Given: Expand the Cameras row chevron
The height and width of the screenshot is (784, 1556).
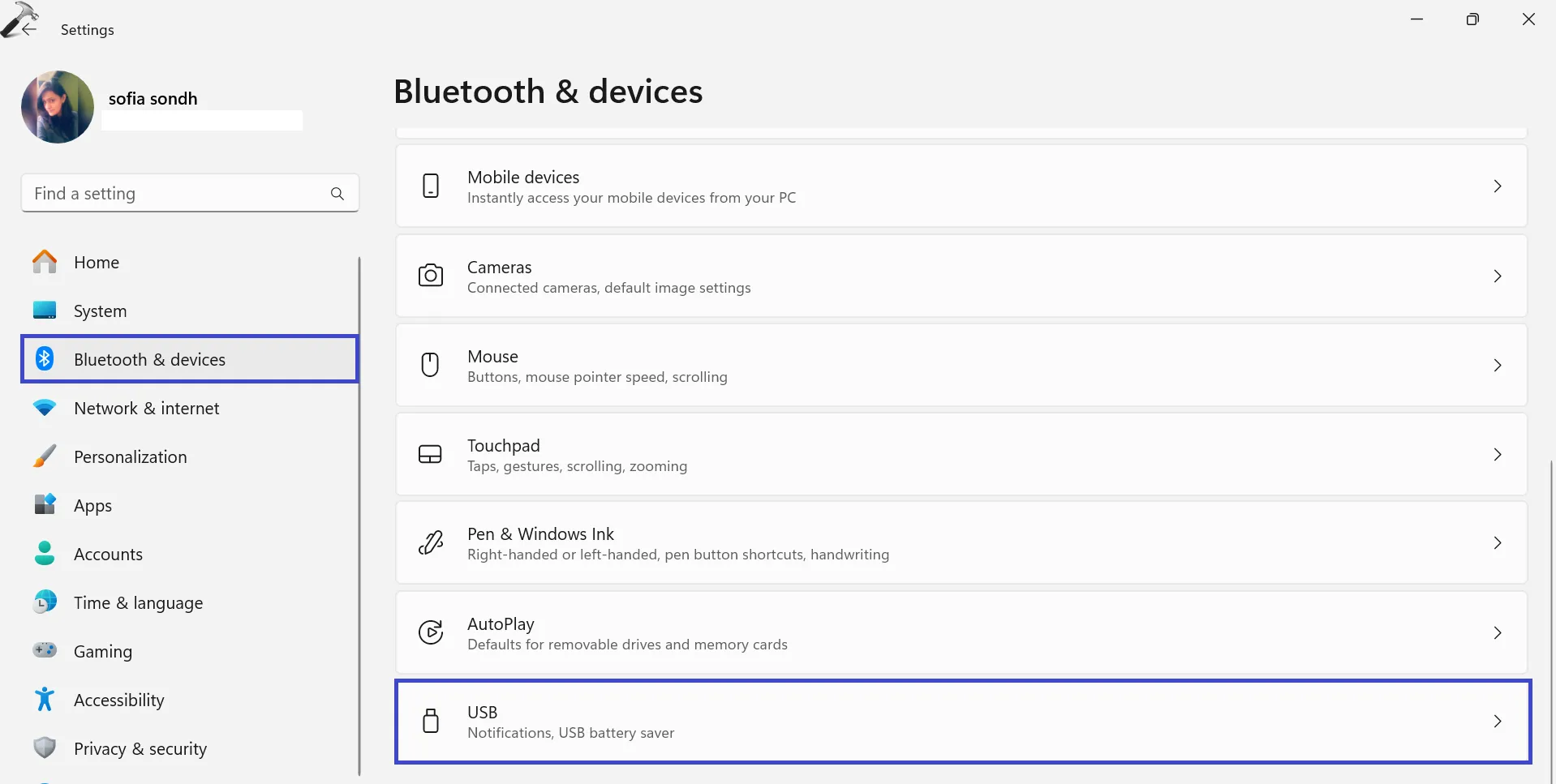Looking at the screenshot, I should point(1497,276).
